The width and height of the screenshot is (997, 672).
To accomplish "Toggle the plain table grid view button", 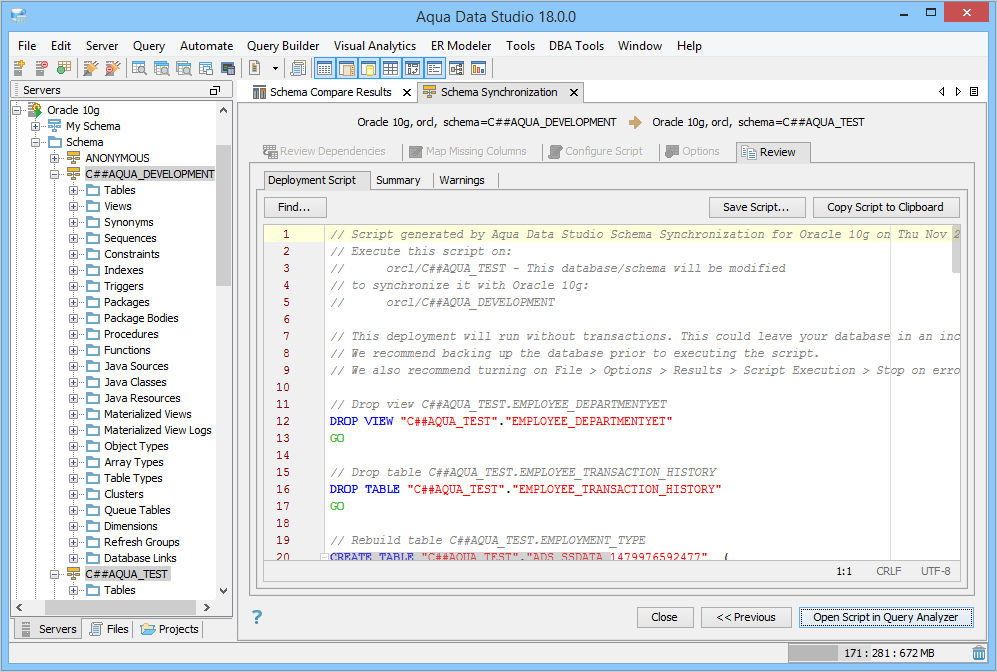I will click(x=390, y=68).
